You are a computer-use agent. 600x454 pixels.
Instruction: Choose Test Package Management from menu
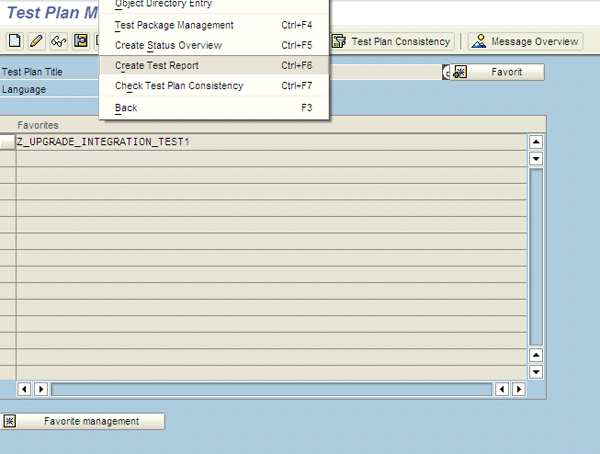tap(174, 25)
